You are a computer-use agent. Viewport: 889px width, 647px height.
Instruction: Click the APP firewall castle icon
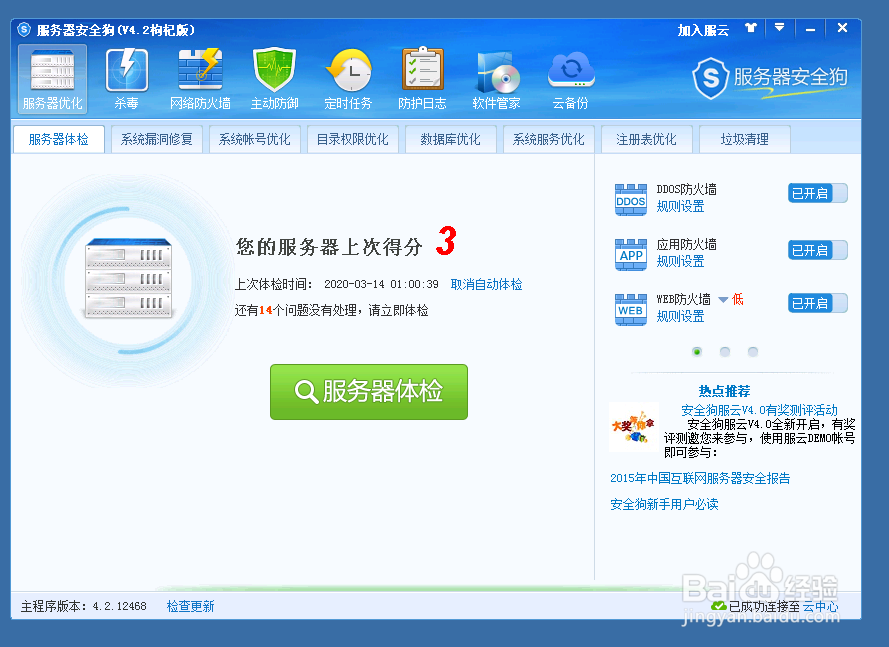(x=630, y=255)
